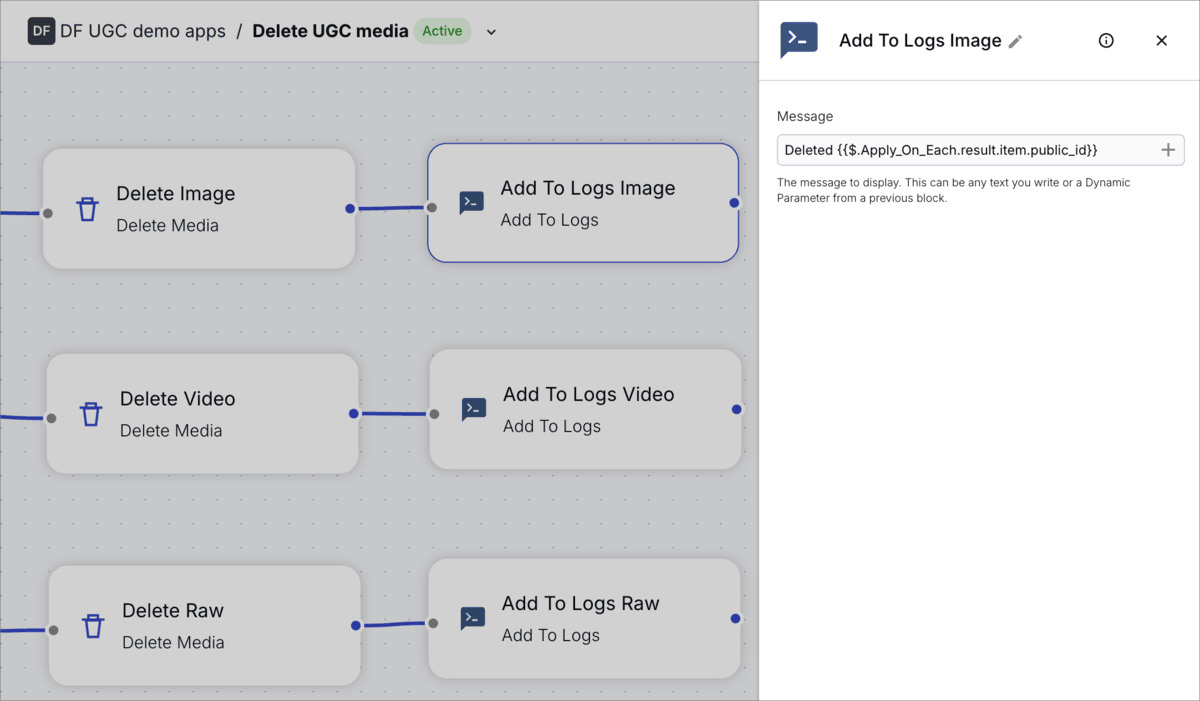This screenshot has height=701, width=1200.
Task: Close the Add To Logs Image panel
Action: coord(1161,40)
